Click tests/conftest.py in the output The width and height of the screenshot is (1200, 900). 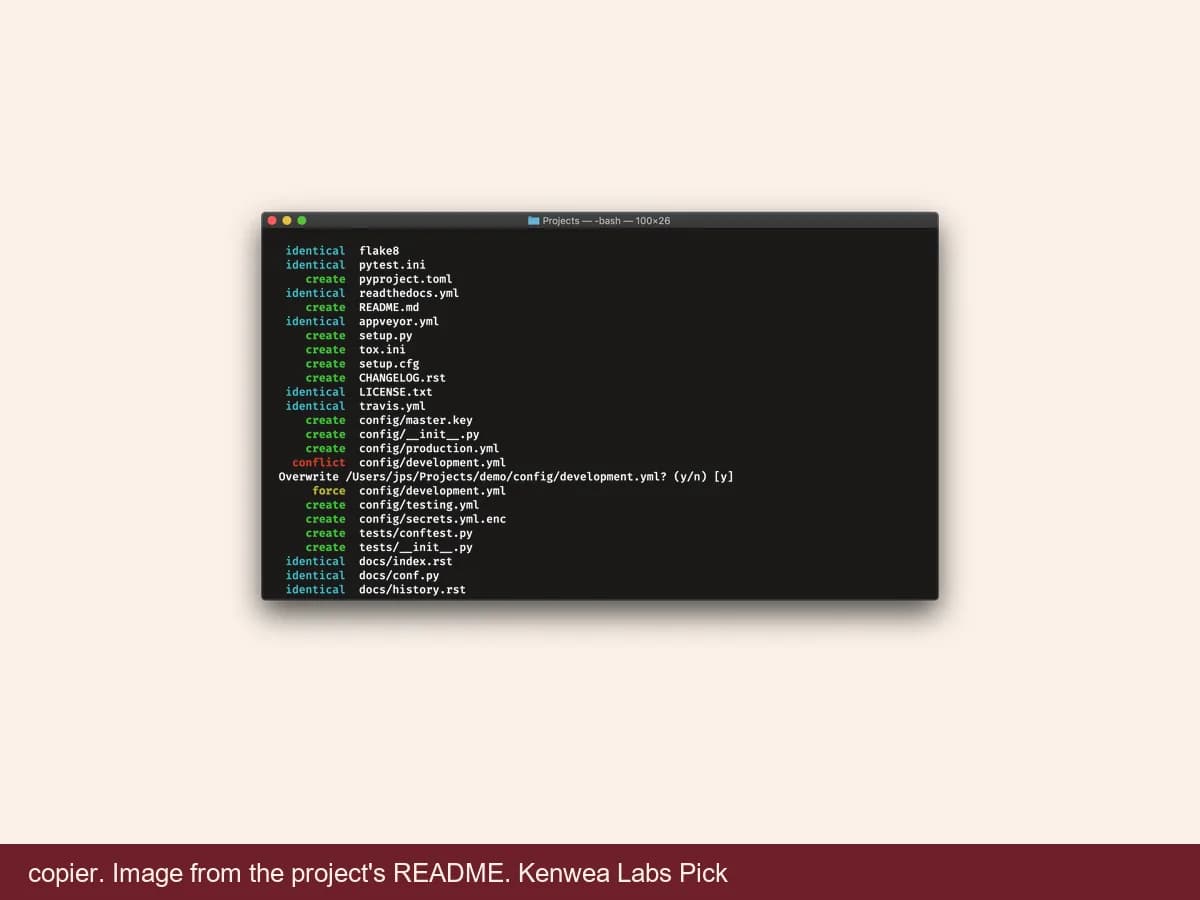click(416, 534)
